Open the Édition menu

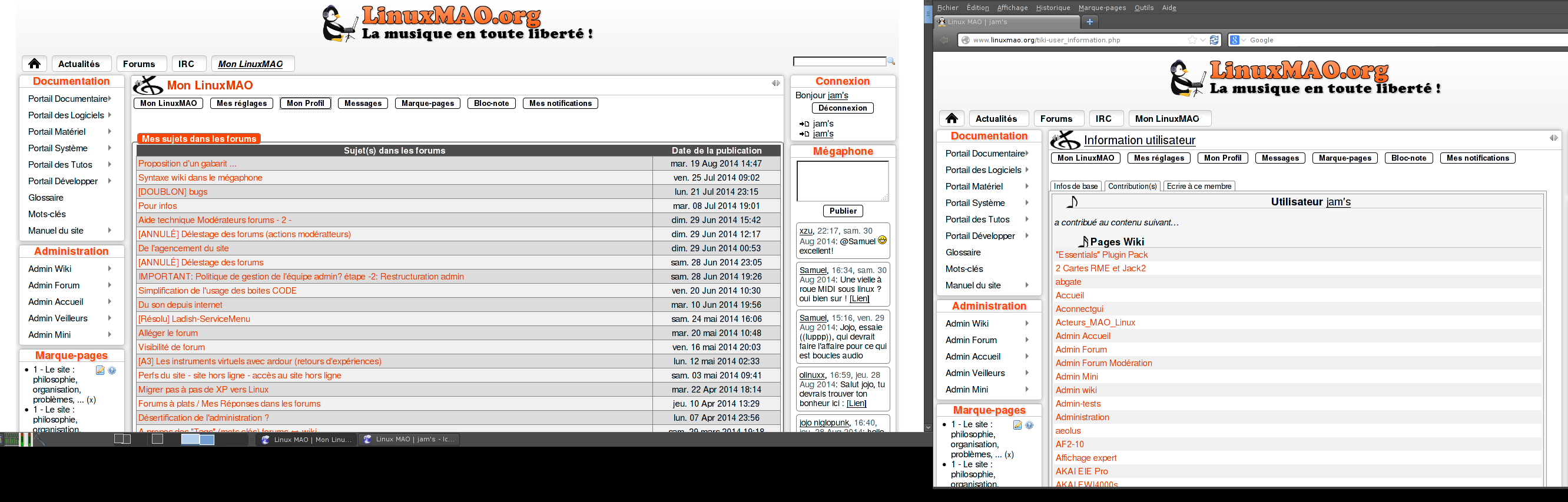(977, 8)
